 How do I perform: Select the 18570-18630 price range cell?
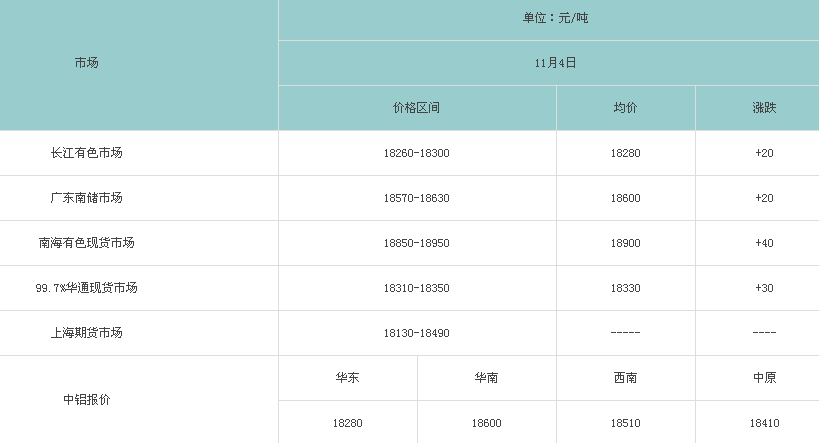point(417,198)
